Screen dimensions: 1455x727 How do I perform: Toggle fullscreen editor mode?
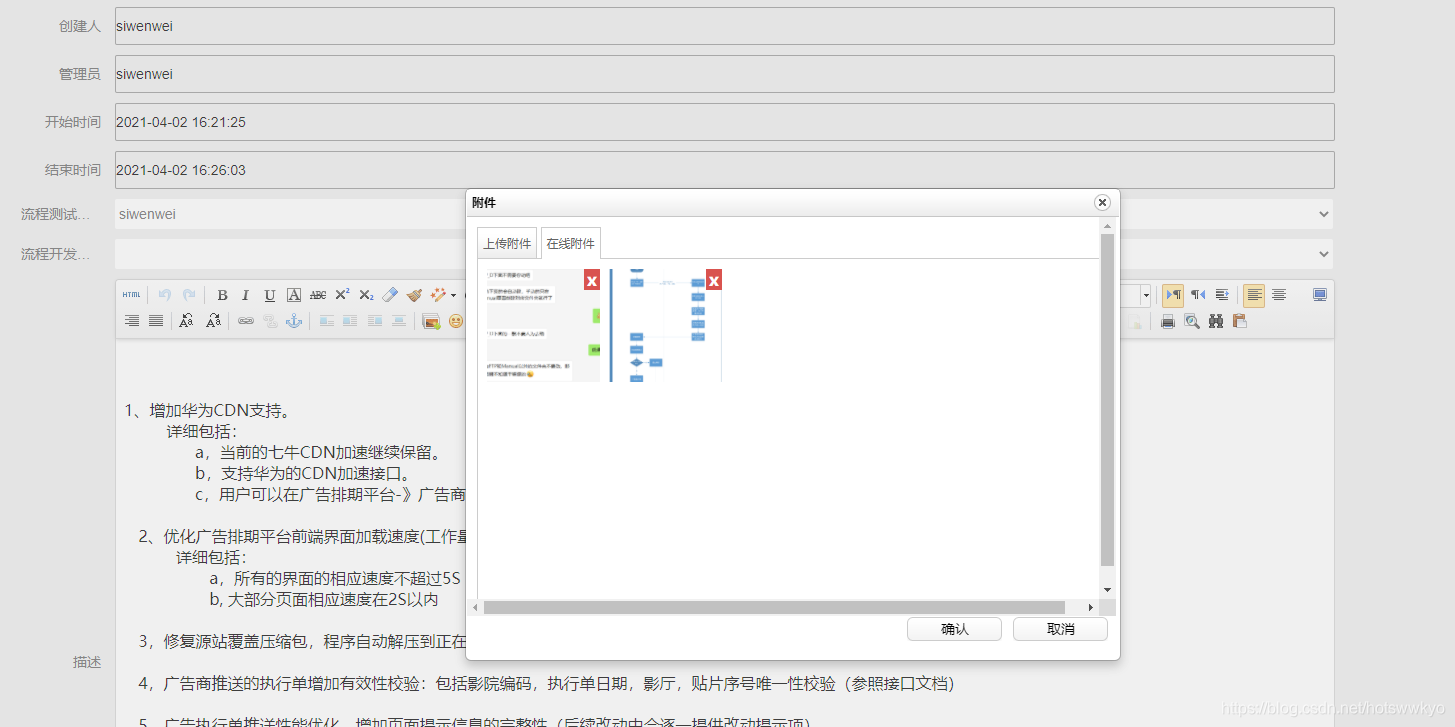[x=1320, y=294]
